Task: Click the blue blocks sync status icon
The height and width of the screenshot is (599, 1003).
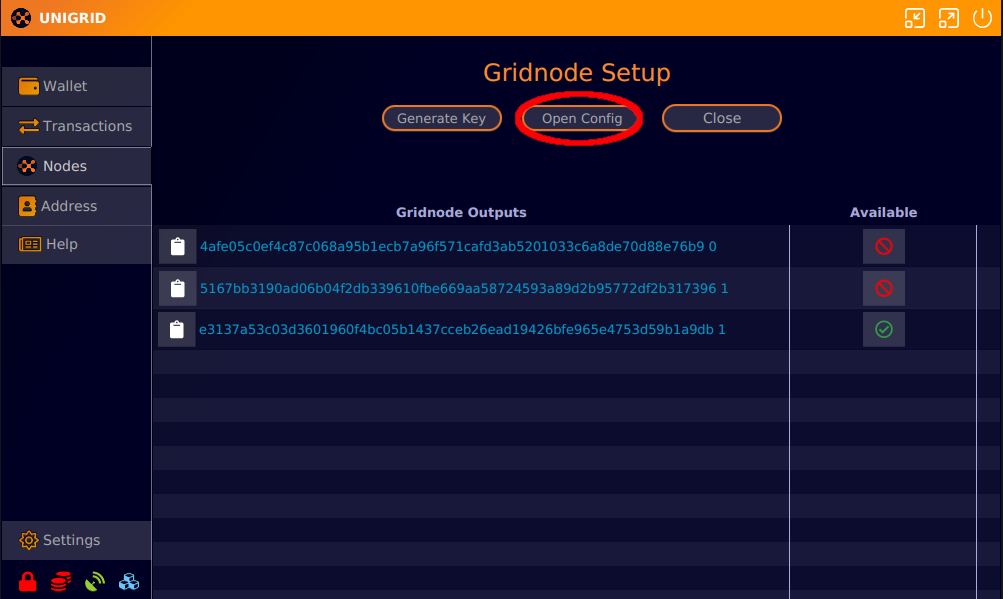Action: click(x=129, y=581)
